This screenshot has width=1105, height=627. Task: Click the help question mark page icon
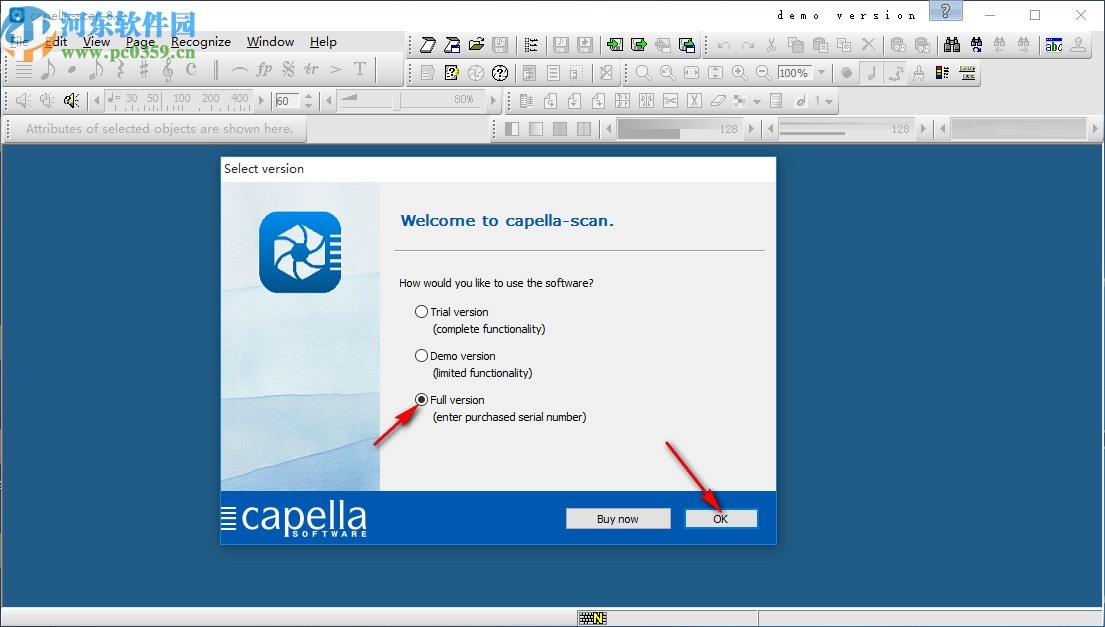click(x=452, y=73)
